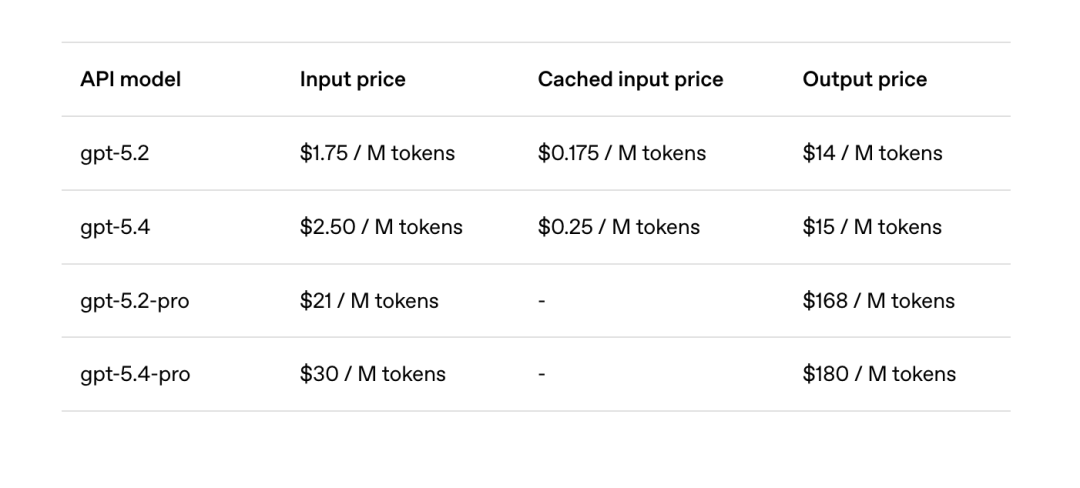Screen dimensions: 1080x488
Task: Select the $1.75 / M tokens input price
Action: pyautogui.click(x=377, y=154)
